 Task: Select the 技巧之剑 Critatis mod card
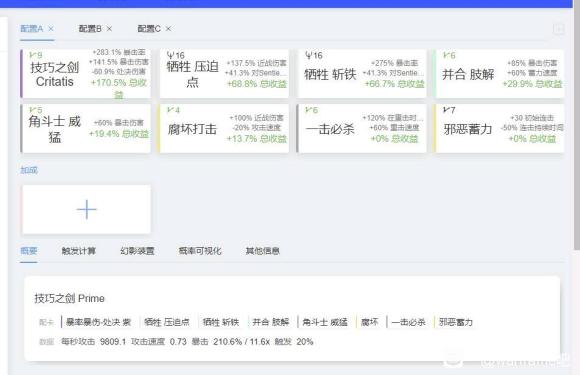(x=86, y=74)
